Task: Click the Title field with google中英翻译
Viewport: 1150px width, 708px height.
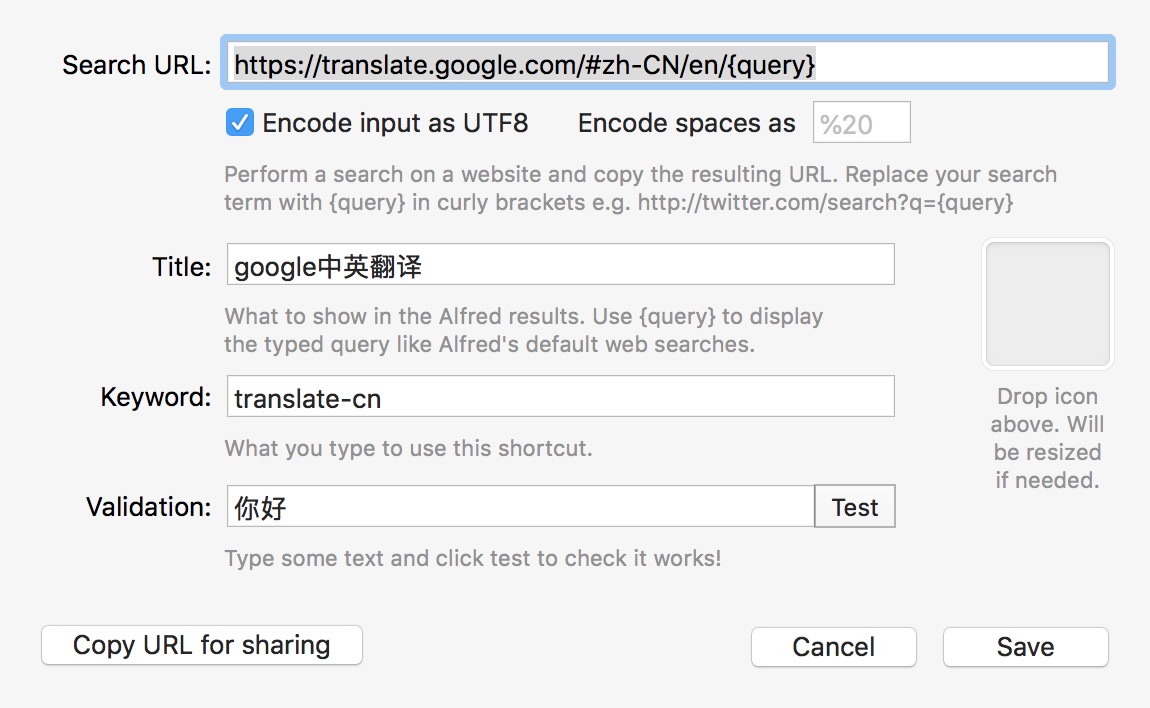Action: pos(560,264)
